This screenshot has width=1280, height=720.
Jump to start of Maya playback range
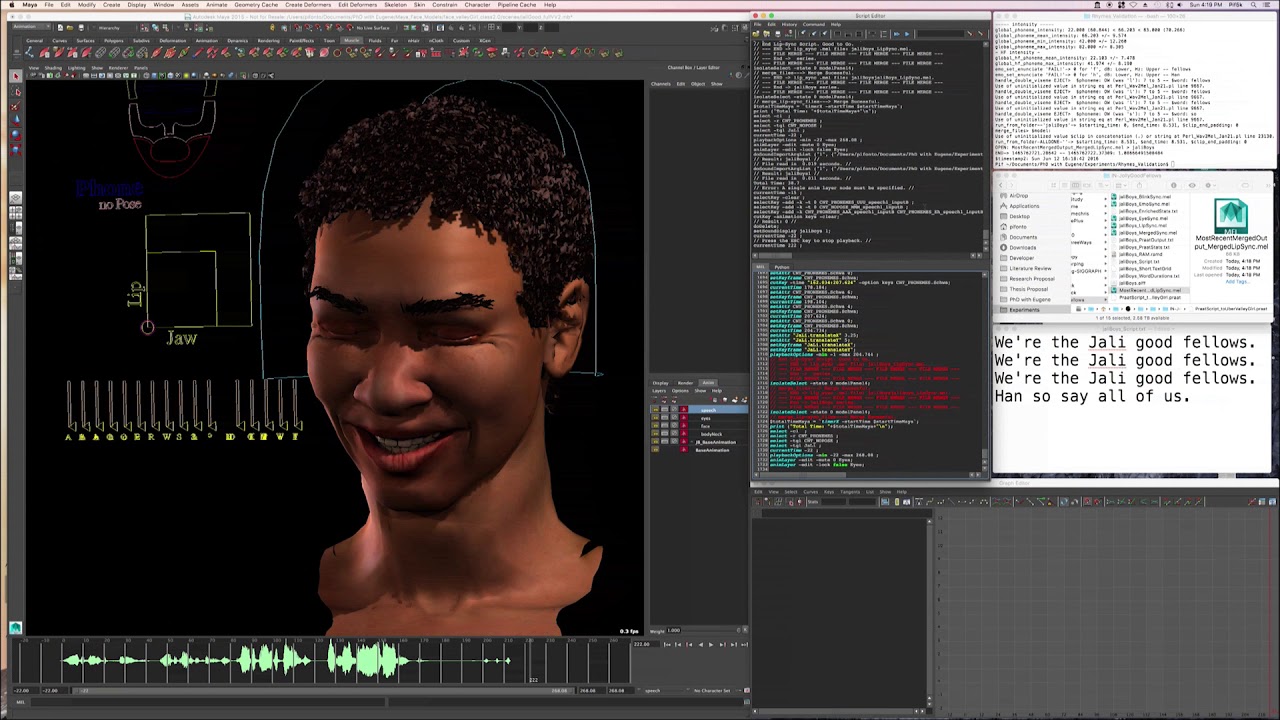[667, 645]
